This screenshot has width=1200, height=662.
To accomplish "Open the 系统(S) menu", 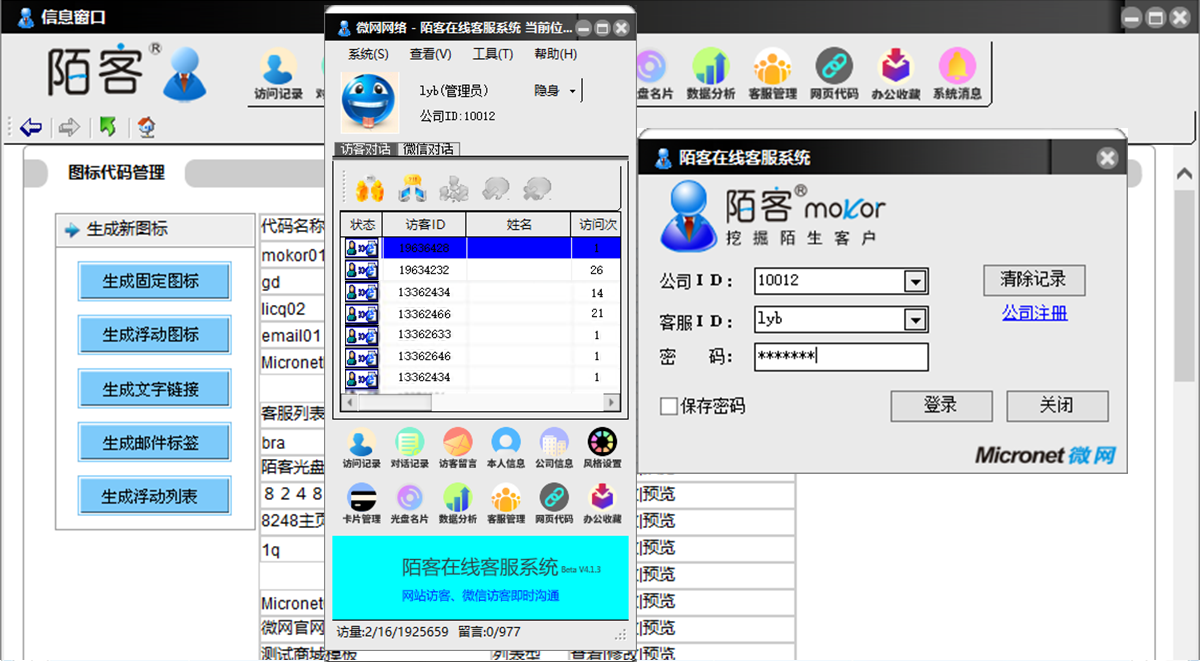I will (367, 54).
